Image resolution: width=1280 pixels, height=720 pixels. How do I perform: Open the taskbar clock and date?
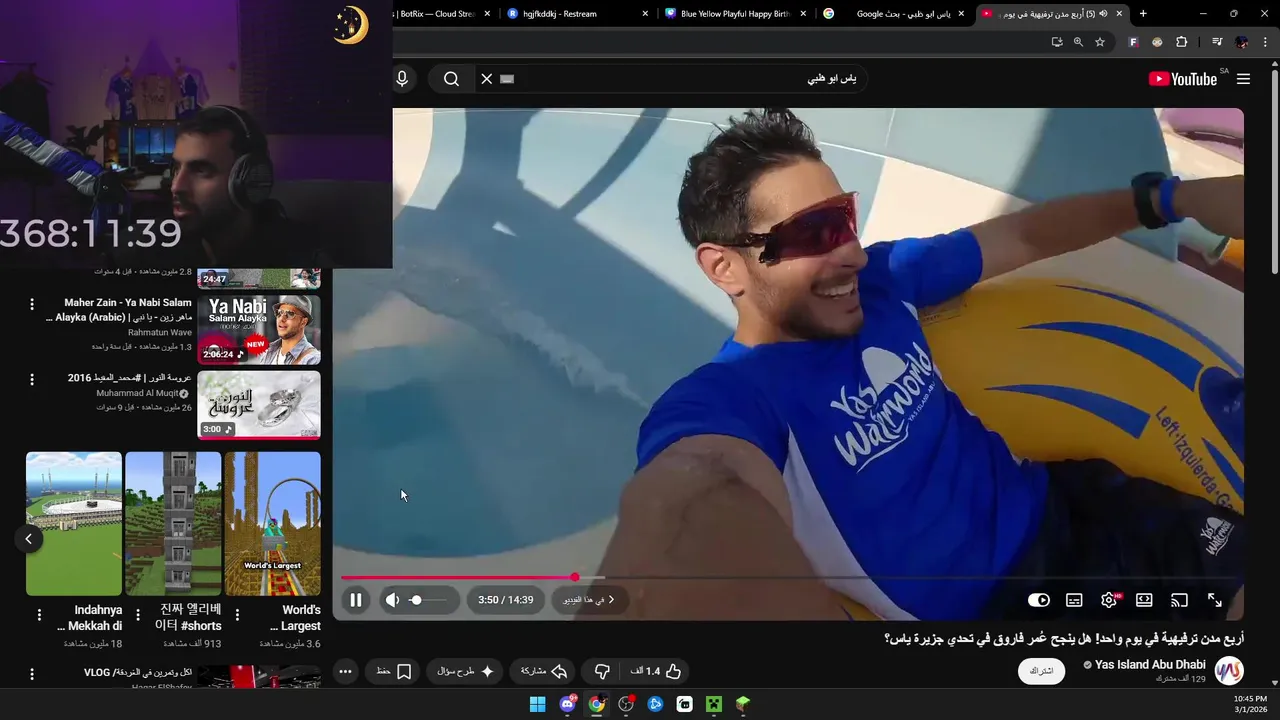(x=1250, y=704)
